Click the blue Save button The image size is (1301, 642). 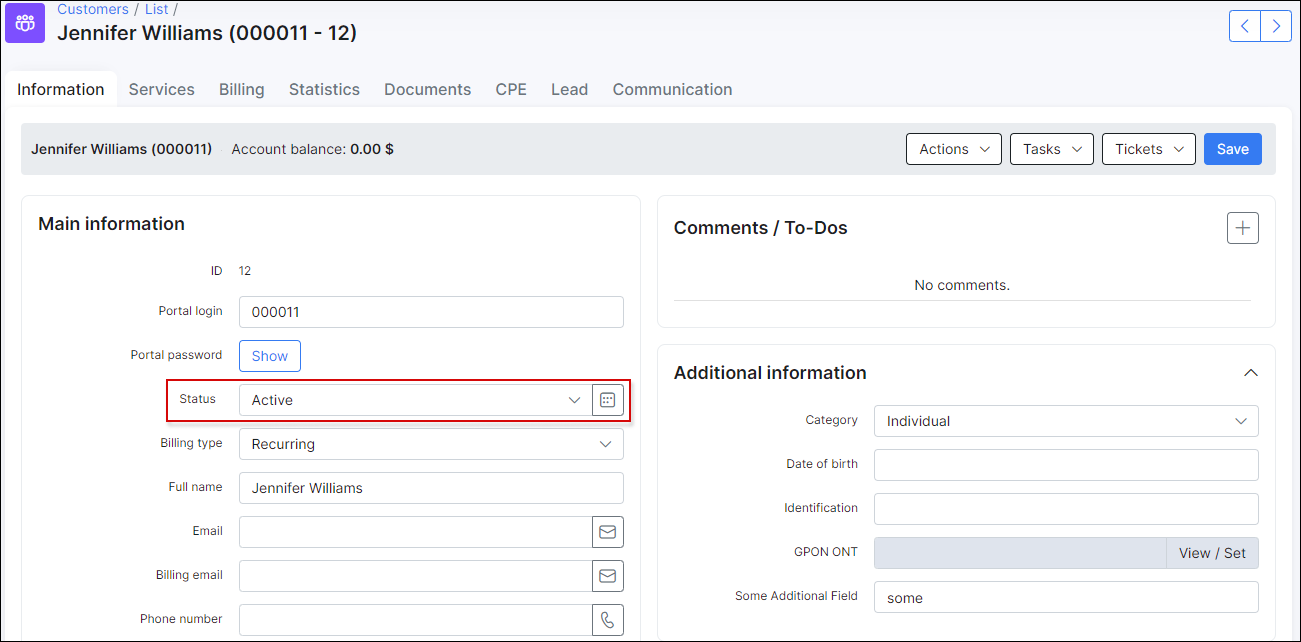pos(1232,149)
